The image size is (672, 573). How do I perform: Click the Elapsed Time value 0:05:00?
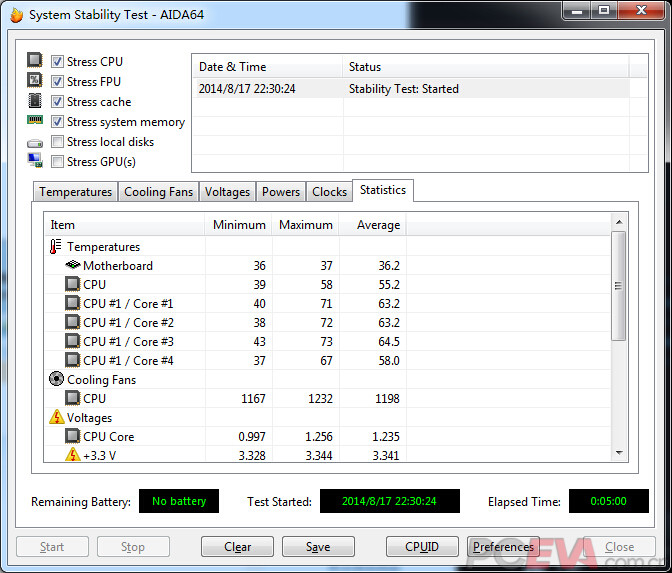609,501
